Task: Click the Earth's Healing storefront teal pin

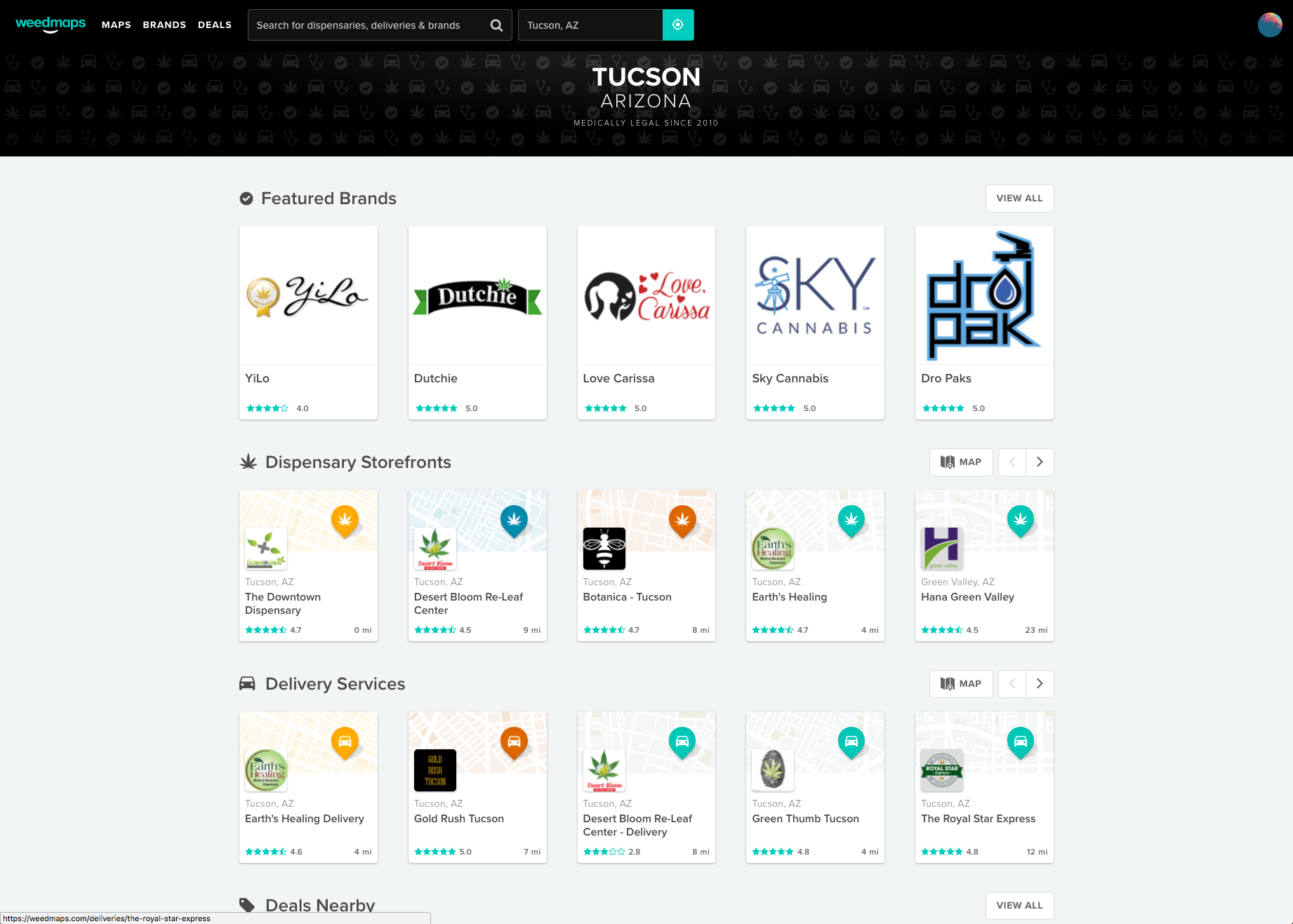Action: [851, 521]
